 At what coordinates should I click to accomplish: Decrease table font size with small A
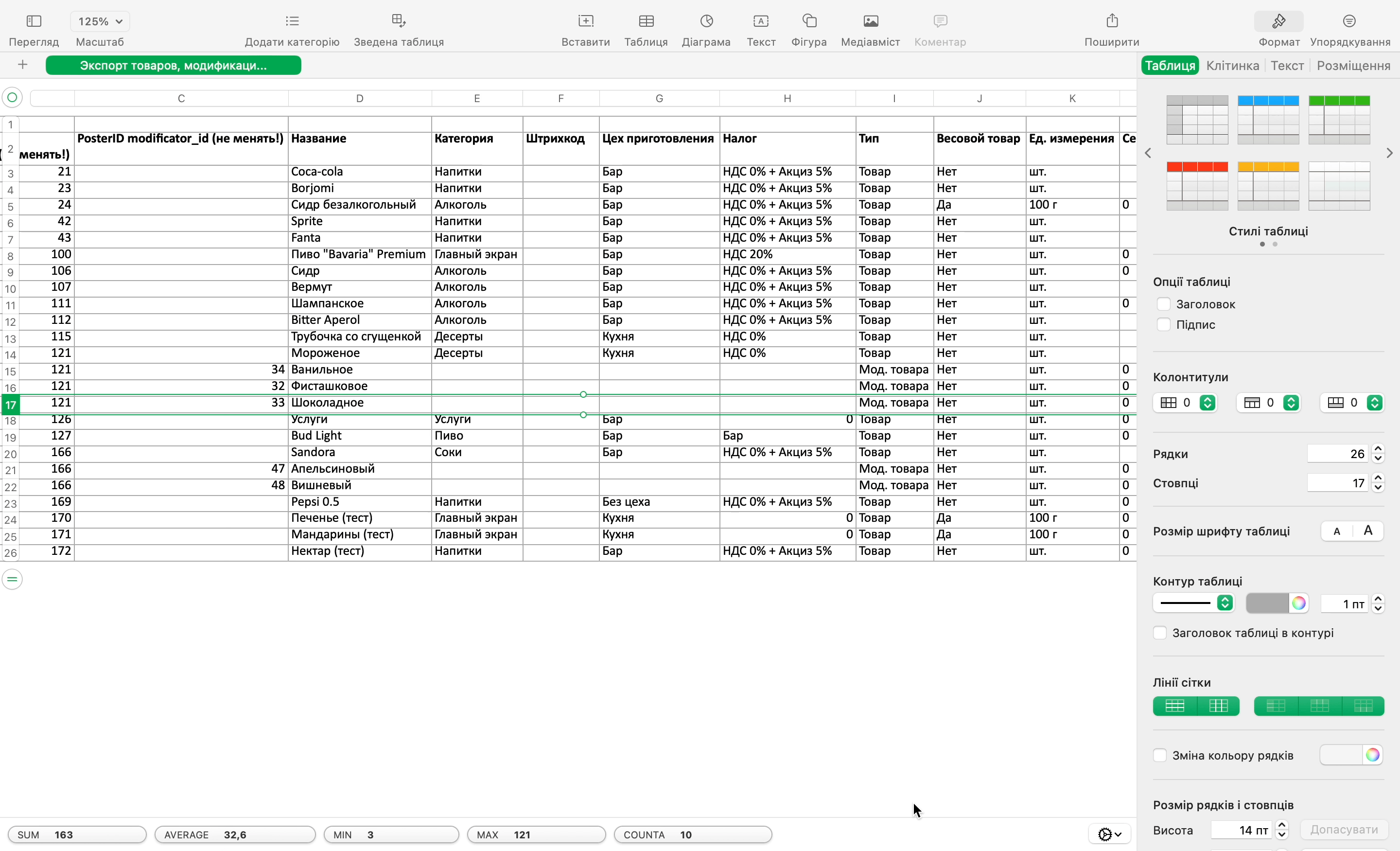[x=1337, y=532]
